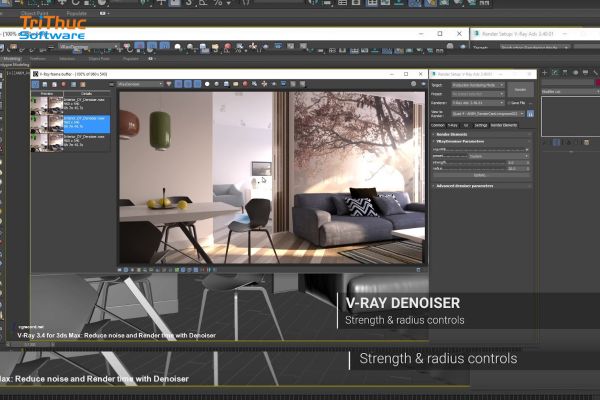The image size is (600, 400).
Task: Click the first history toolbar icon in VFB
Action: click(36, 84)
